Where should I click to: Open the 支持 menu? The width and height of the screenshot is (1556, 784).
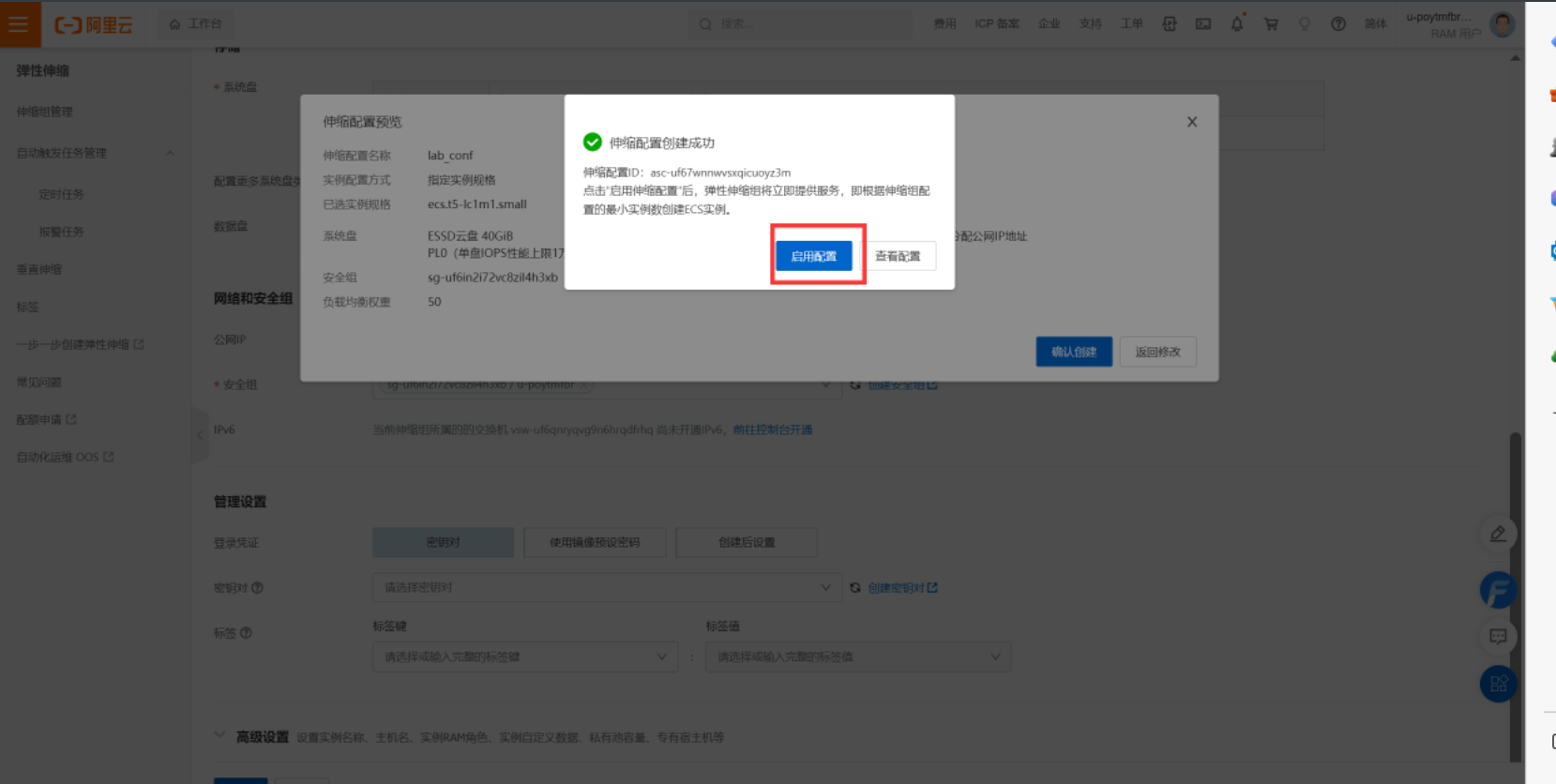[1090, 23]
